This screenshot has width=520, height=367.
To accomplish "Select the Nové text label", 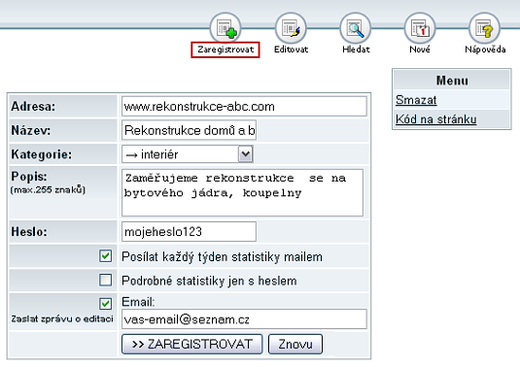I will click(420, 49).
